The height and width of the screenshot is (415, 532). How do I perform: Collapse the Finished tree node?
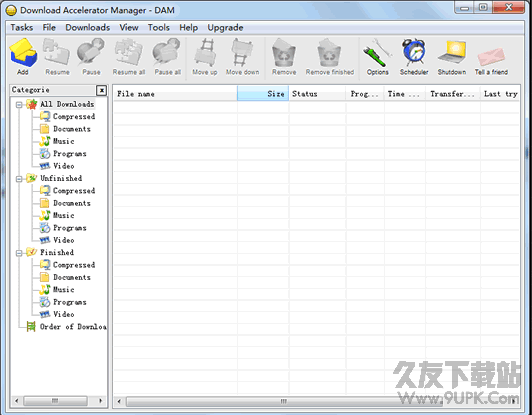pos(19,253)
